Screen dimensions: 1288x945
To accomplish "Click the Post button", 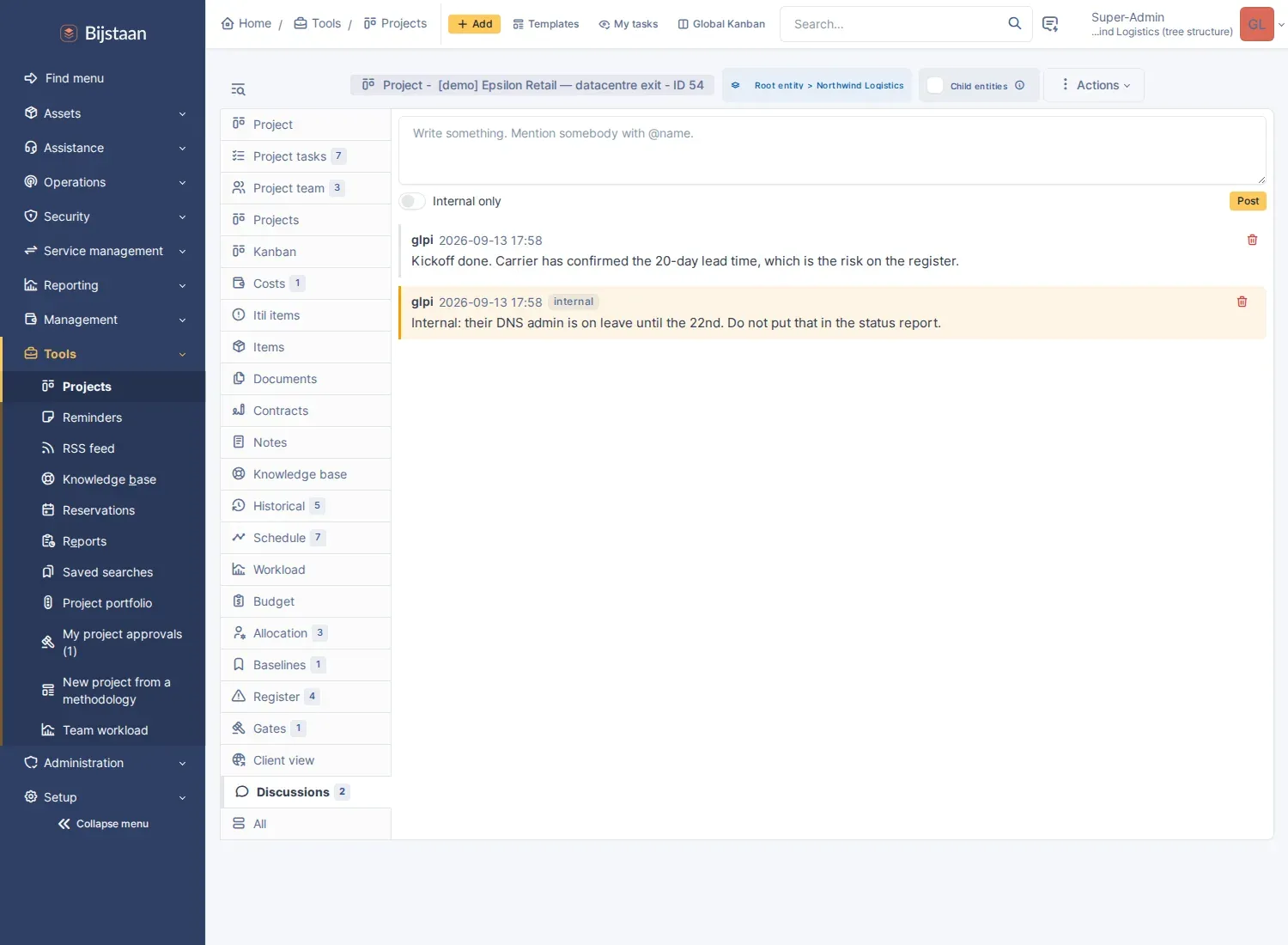I will (x=1248, y=201).
